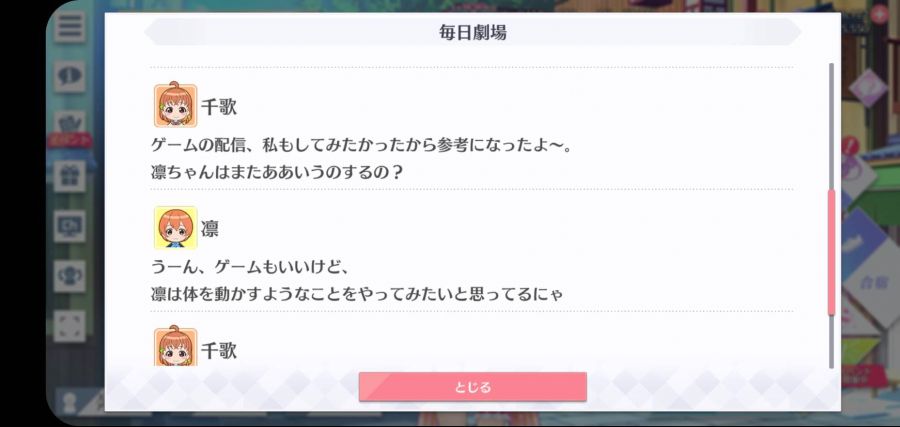Toggle fullscreen with the four-corner icon
This screenshot has height=427, width=900.
[70, 326]
